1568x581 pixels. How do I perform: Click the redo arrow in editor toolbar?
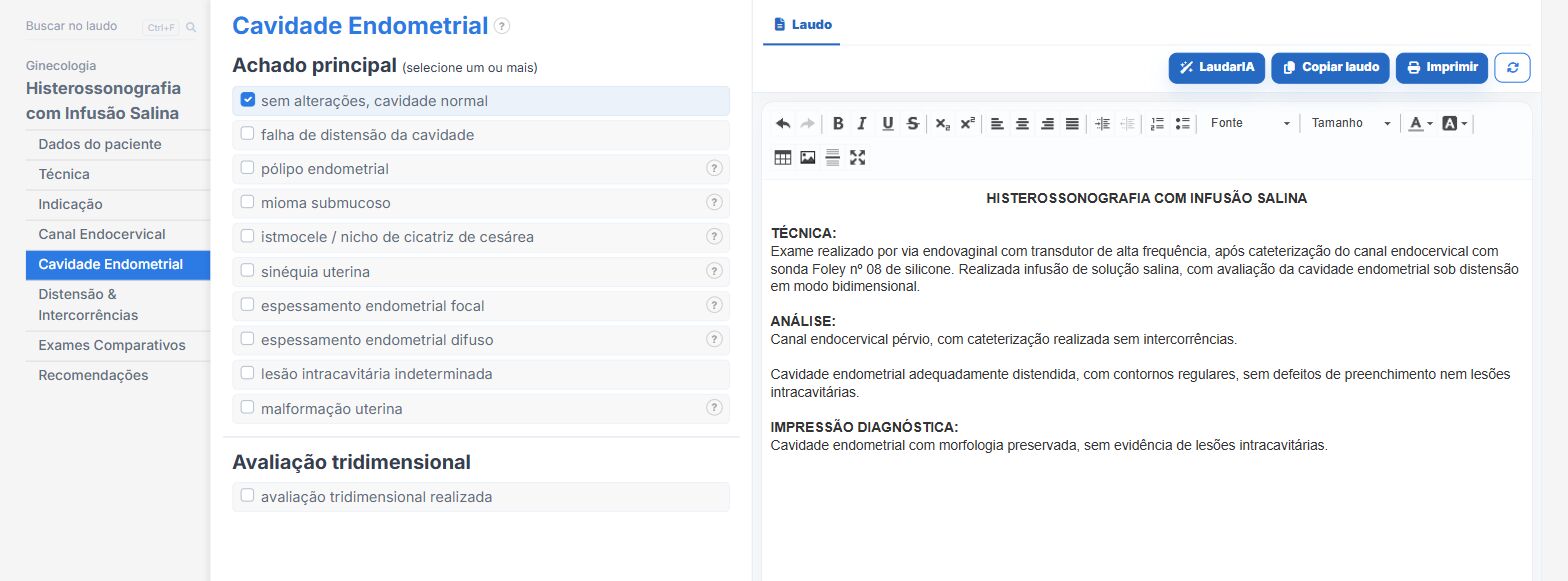pyautogui.click(x=807, y=123)
